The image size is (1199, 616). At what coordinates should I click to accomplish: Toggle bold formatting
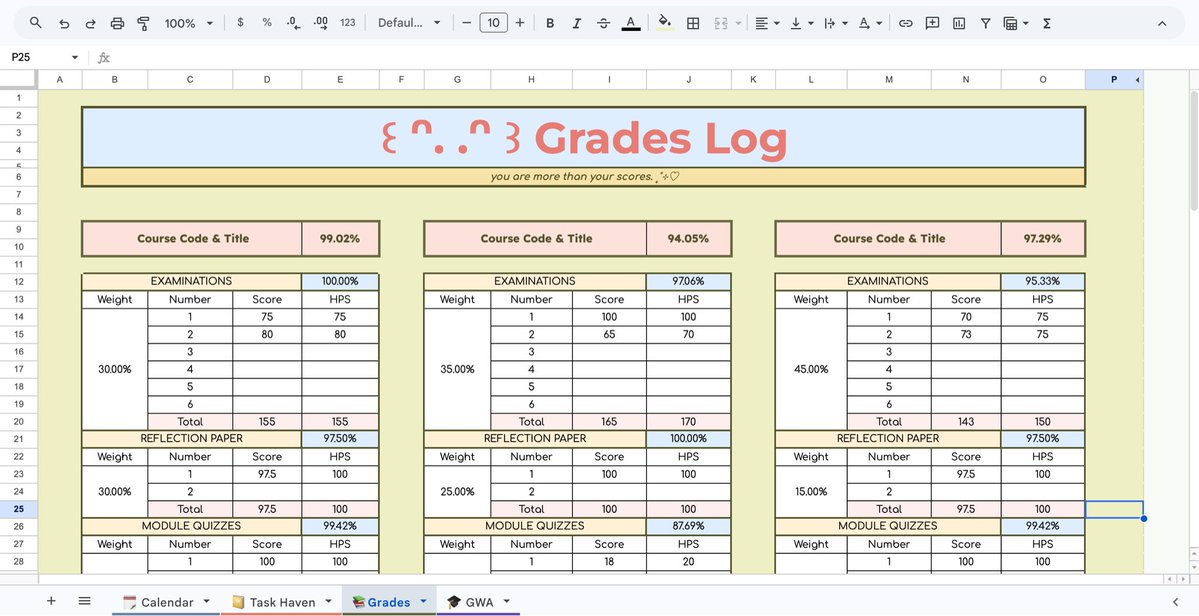click(x=550, y=23)
